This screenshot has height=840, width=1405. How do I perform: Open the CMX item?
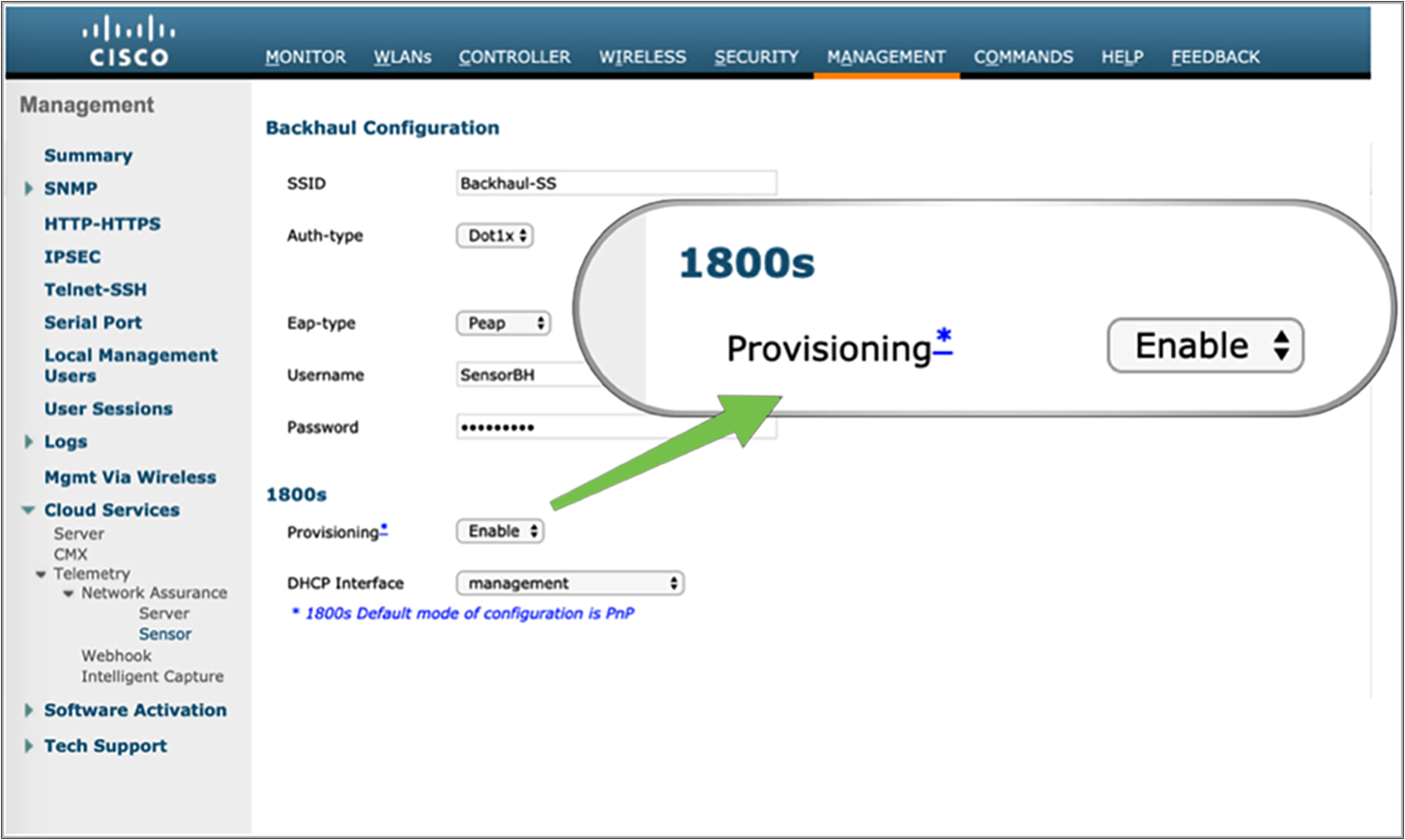[70, 554]
